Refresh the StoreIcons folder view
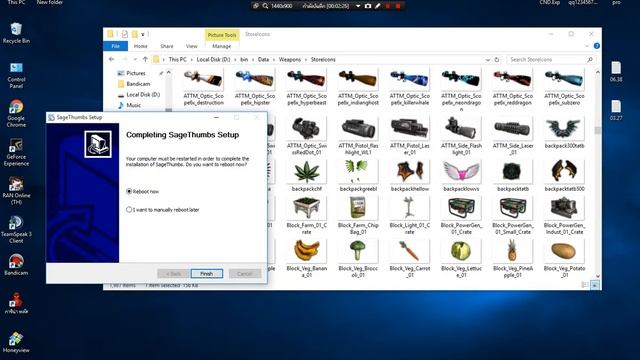Image resolution: width=640 pixels, height=360 pixels. [x=497, y=60]
